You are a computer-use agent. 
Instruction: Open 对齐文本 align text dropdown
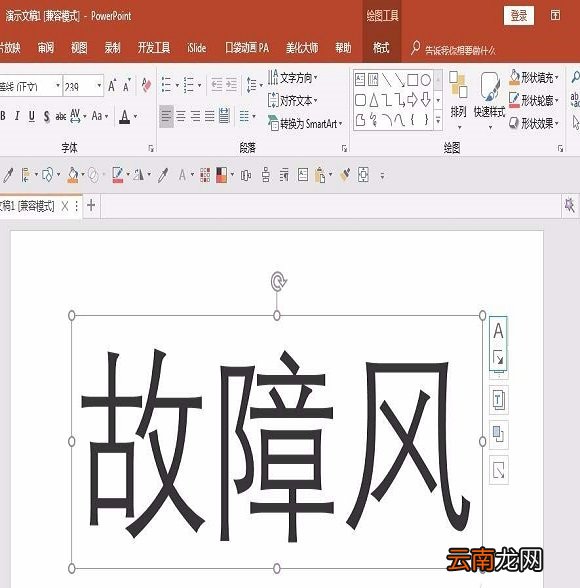pos(293,100)
